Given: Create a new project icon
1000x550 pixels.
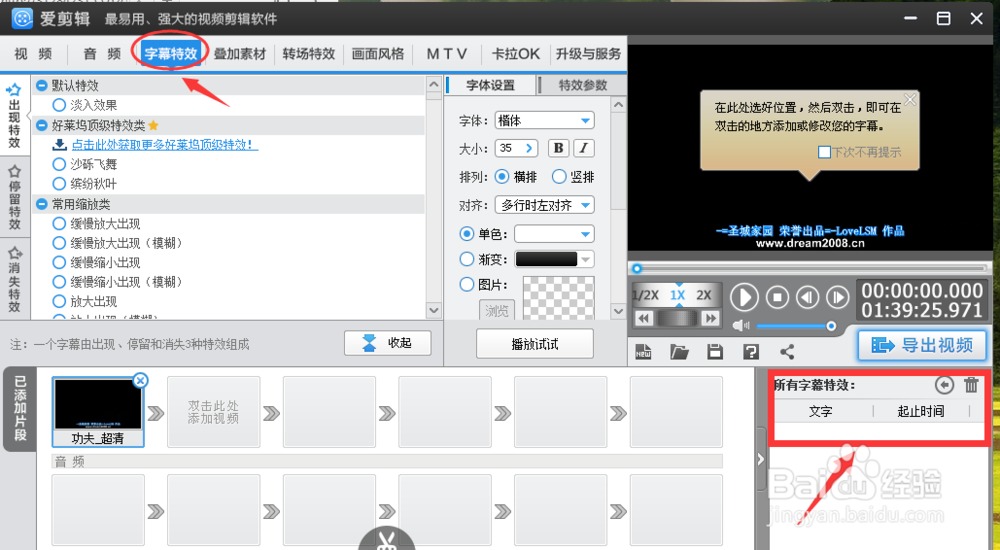Looking at the screenshot, I should (x=643, y=352).
